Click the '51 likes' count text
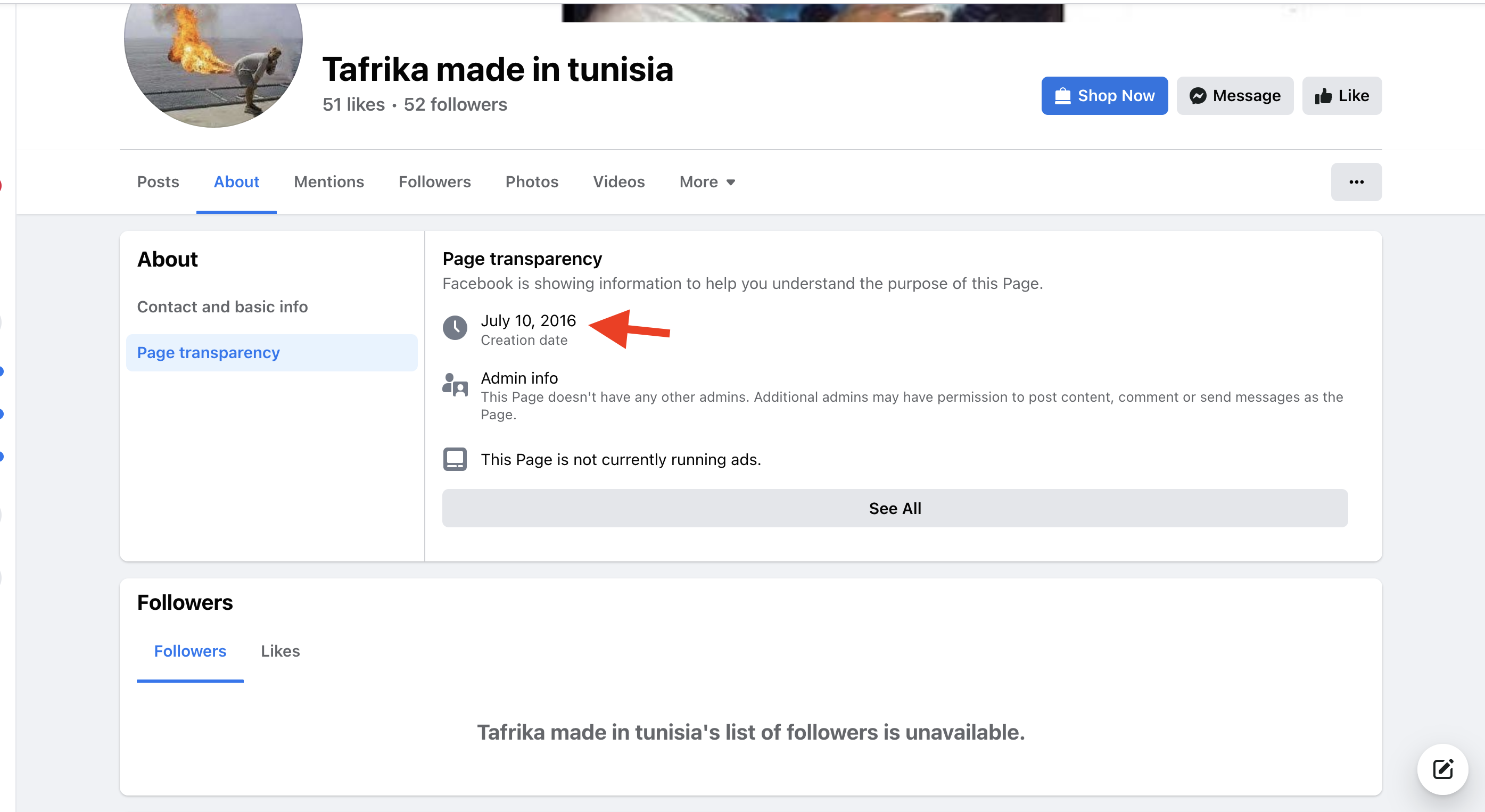Image resolution: width=1485 pixels, height=812 pixels. click(353, 104)
